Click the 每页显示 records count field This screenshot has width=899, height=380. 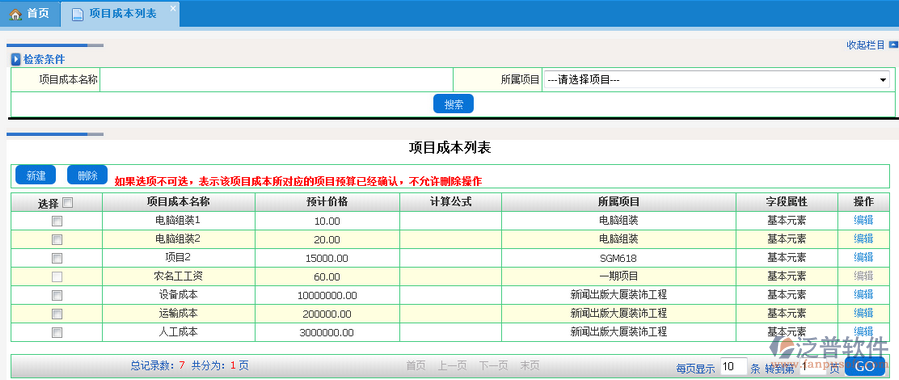coord(733,366)
